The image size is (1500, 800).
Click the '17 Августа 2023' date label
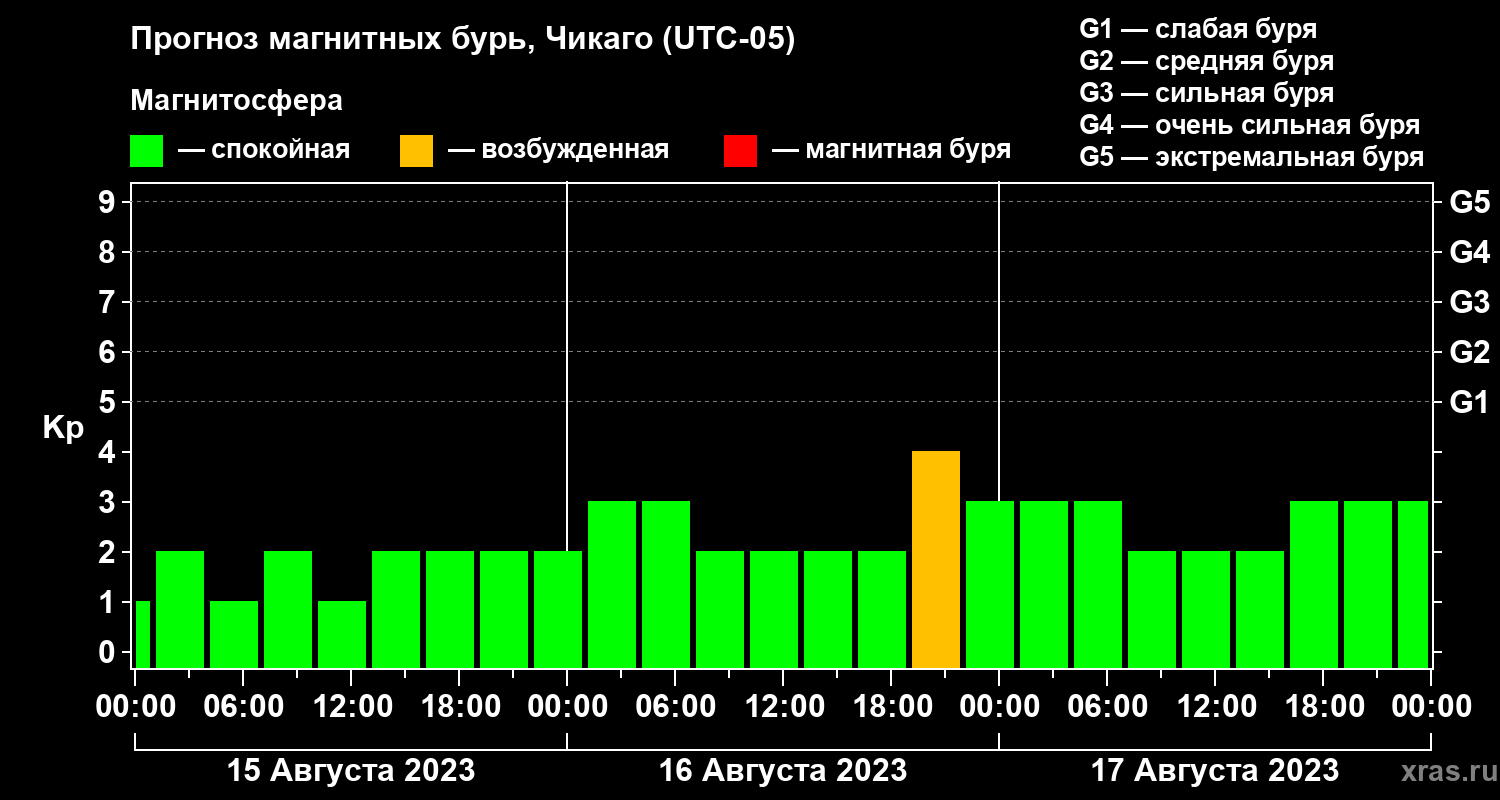tap(1215, 771)
